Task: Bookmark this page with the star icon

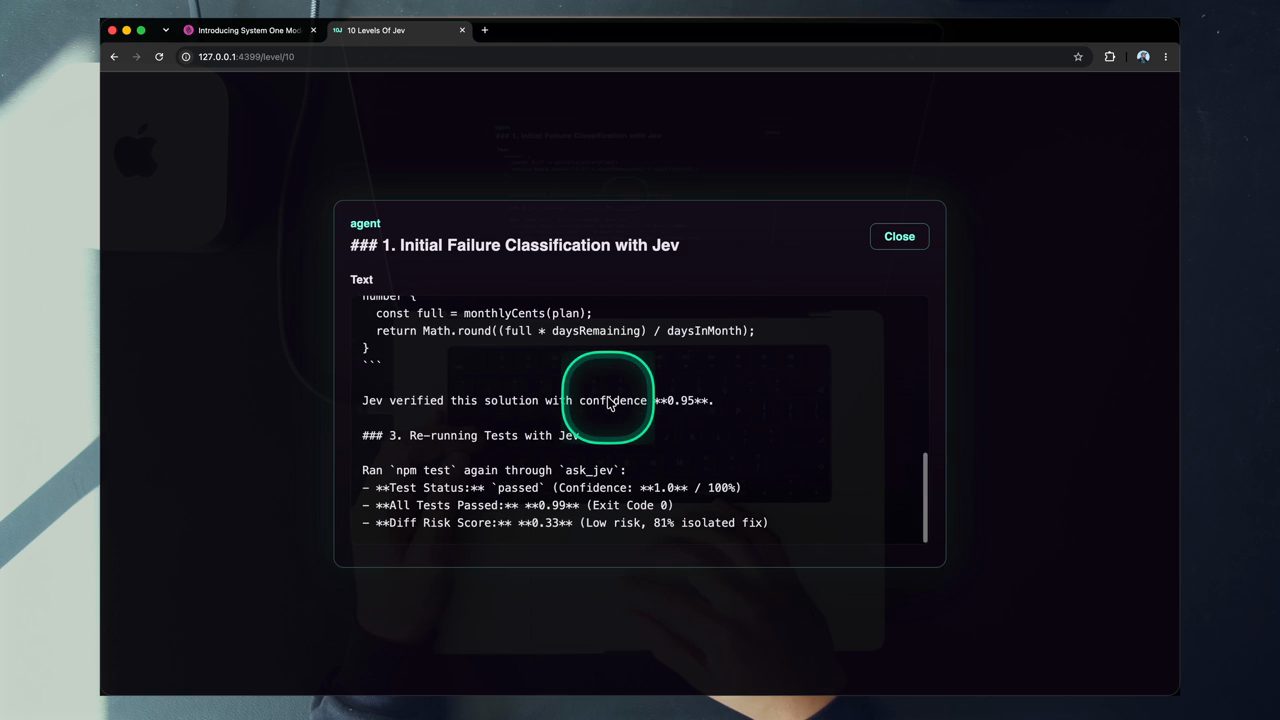Action: [1078, 57]
